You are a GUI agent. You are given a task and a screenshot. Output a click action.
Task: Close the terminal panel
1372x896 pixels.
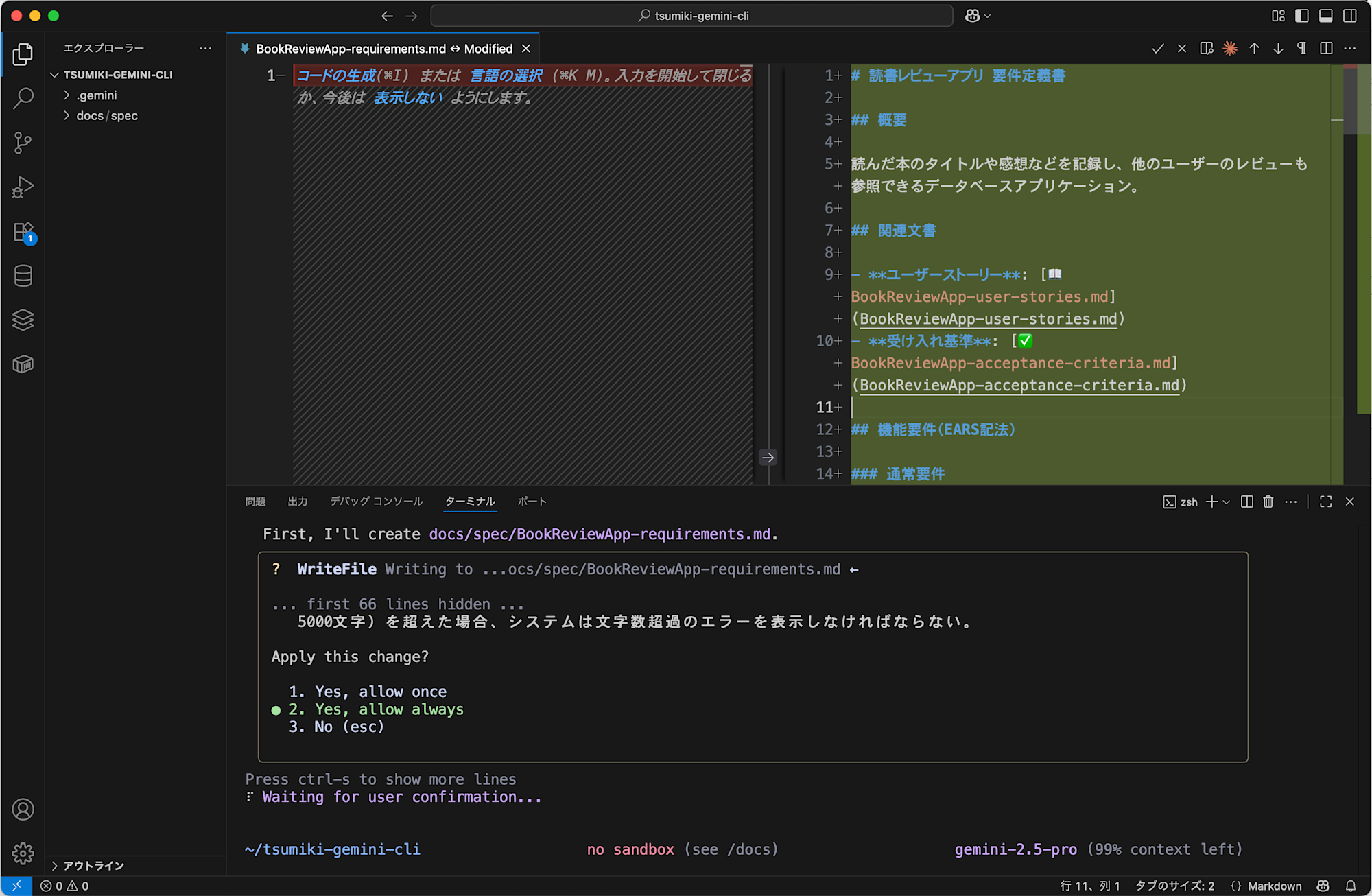pos(1350,502)
